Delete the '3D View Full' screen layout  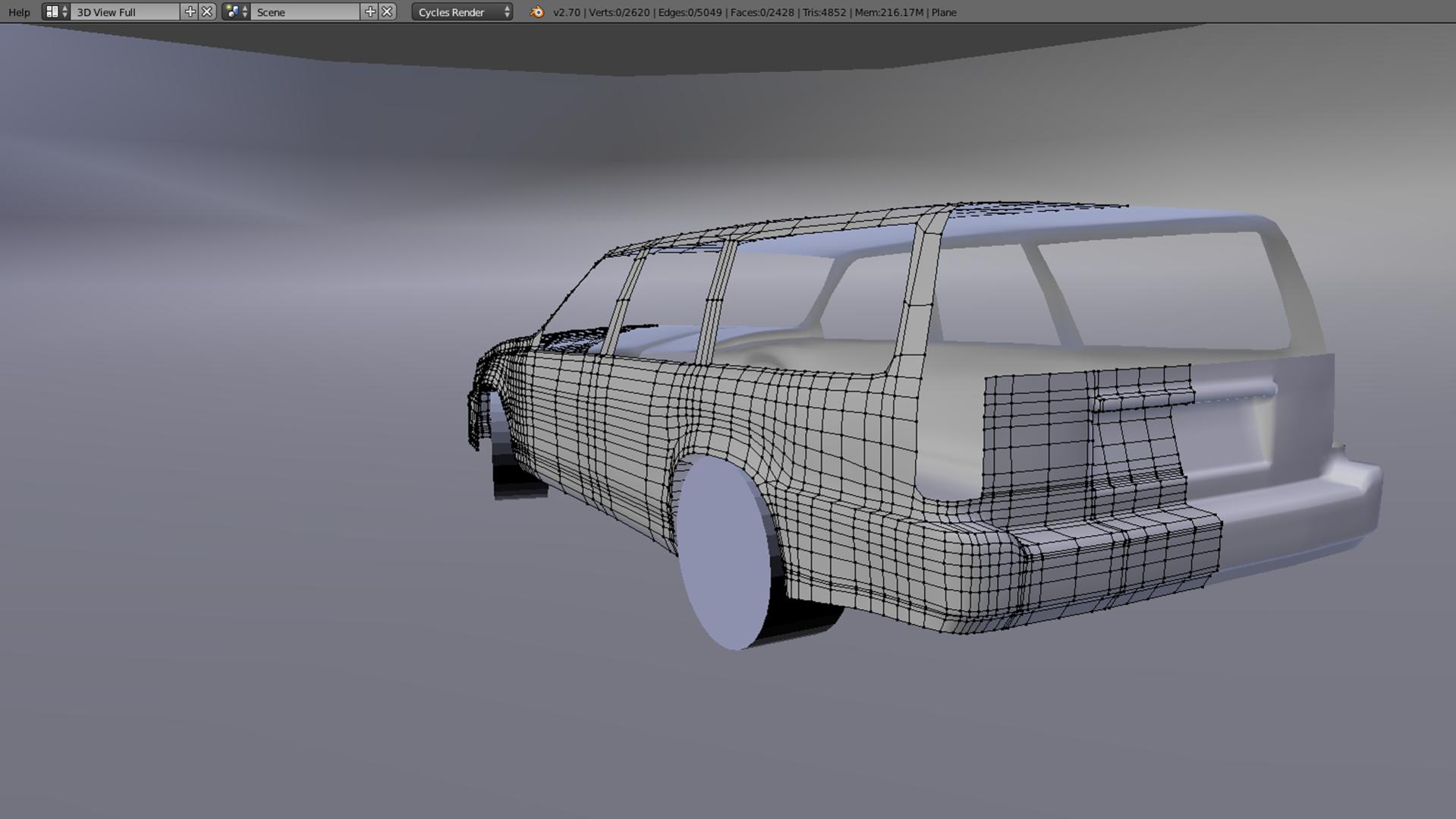click(207, 12)
